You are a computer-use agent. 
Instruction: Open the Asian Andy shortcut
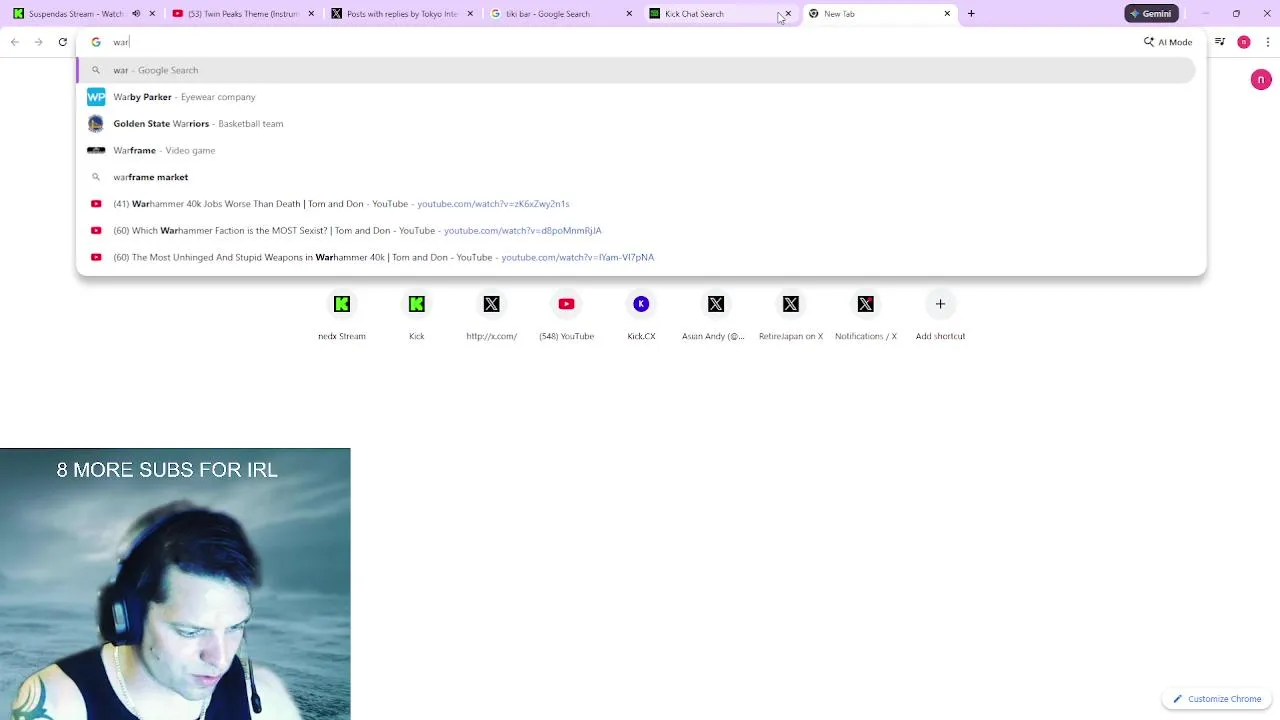pyautogui.click(x=716, y=316)
